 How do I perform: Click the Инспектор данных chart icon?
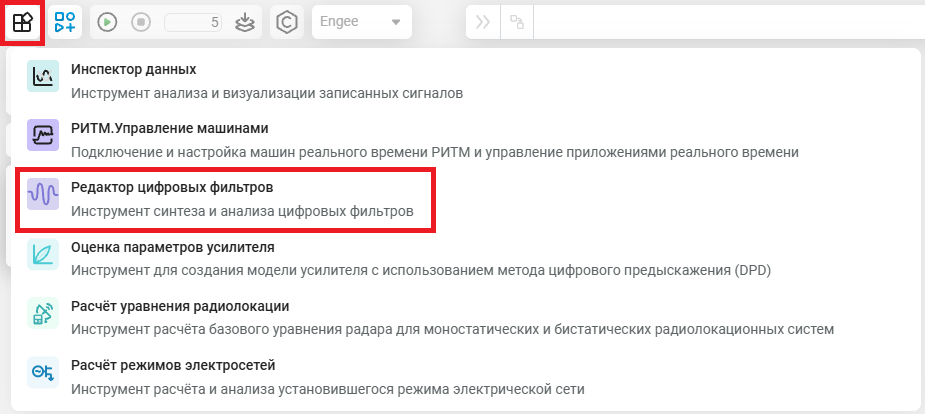pos(43,76)
